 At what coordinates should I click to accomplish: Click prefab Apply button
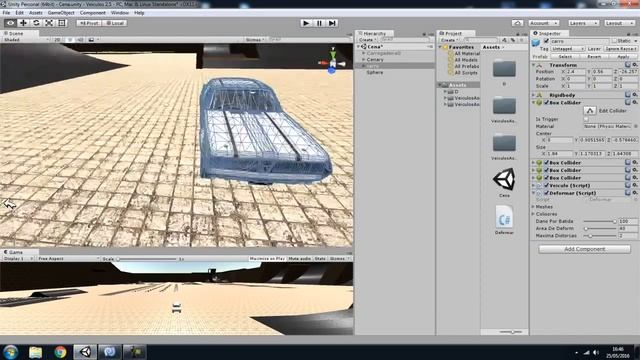(x=623, y=56)
